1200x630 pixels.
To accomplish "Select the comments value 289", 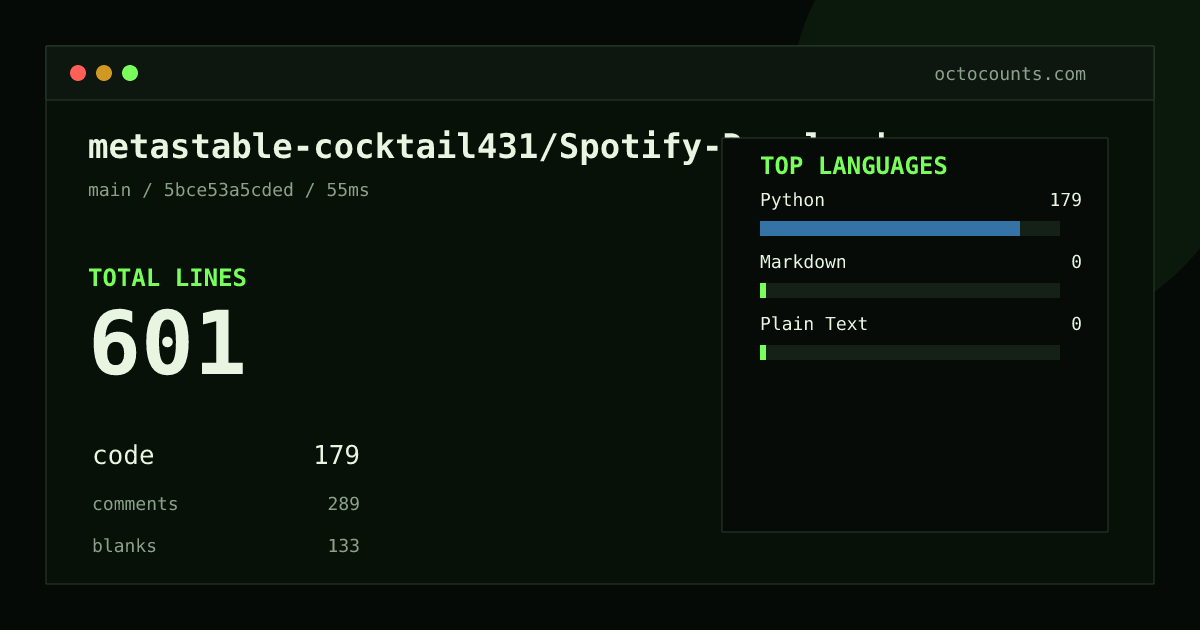I will click(344, 504).
